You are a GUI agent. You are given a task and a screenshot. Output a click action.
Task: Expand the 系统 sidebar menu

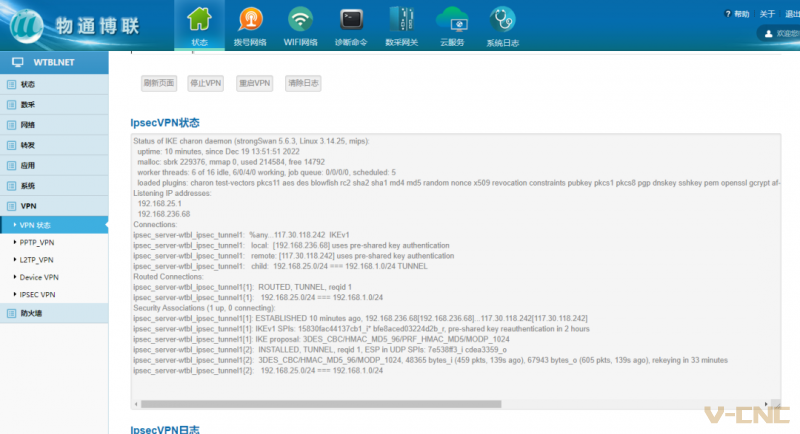[54, 186]
